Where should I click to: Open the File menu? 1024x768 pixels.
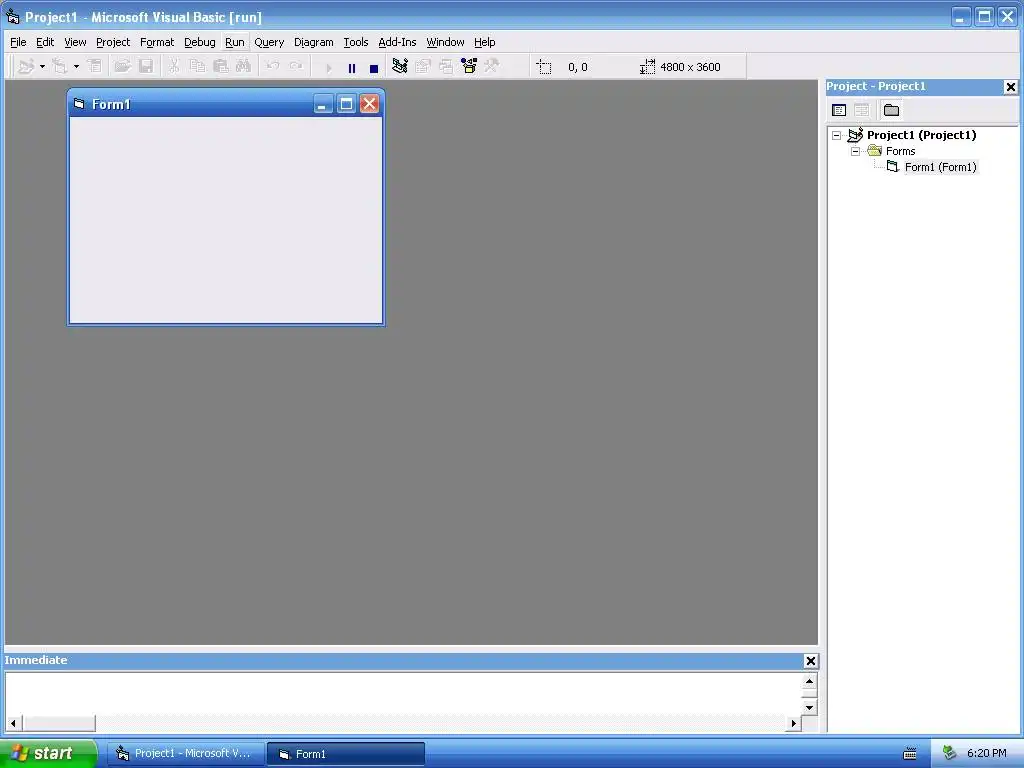click(18, 42)
